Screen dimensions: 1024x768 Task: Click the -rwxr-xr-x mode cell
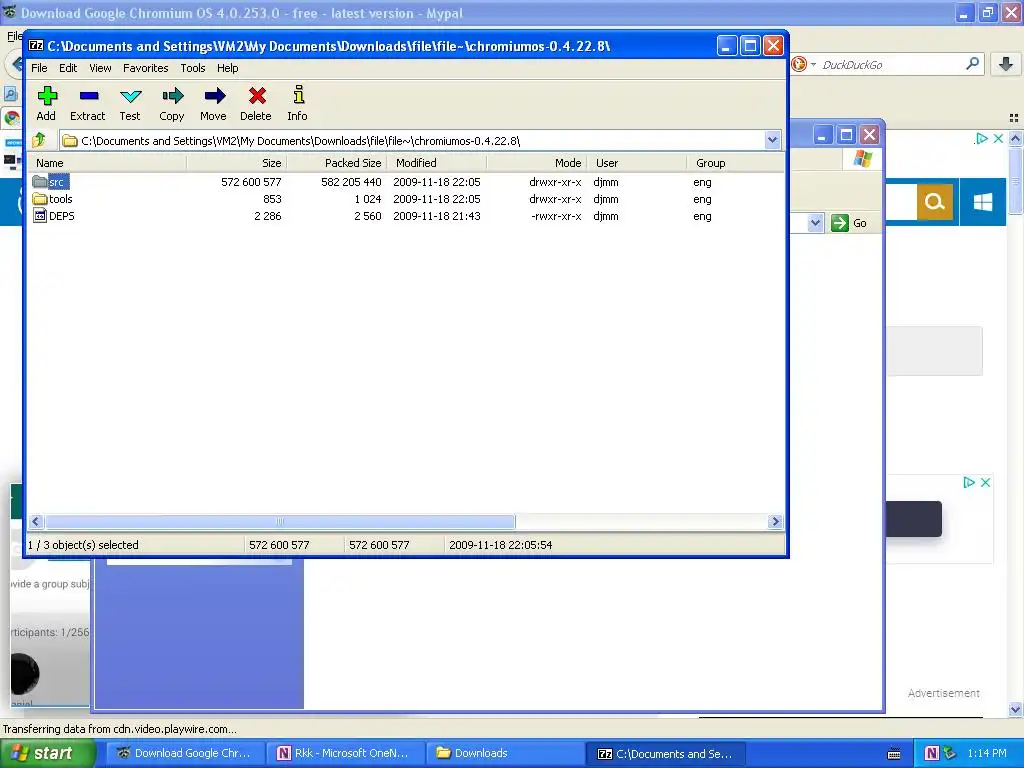[x=556, y=216]
